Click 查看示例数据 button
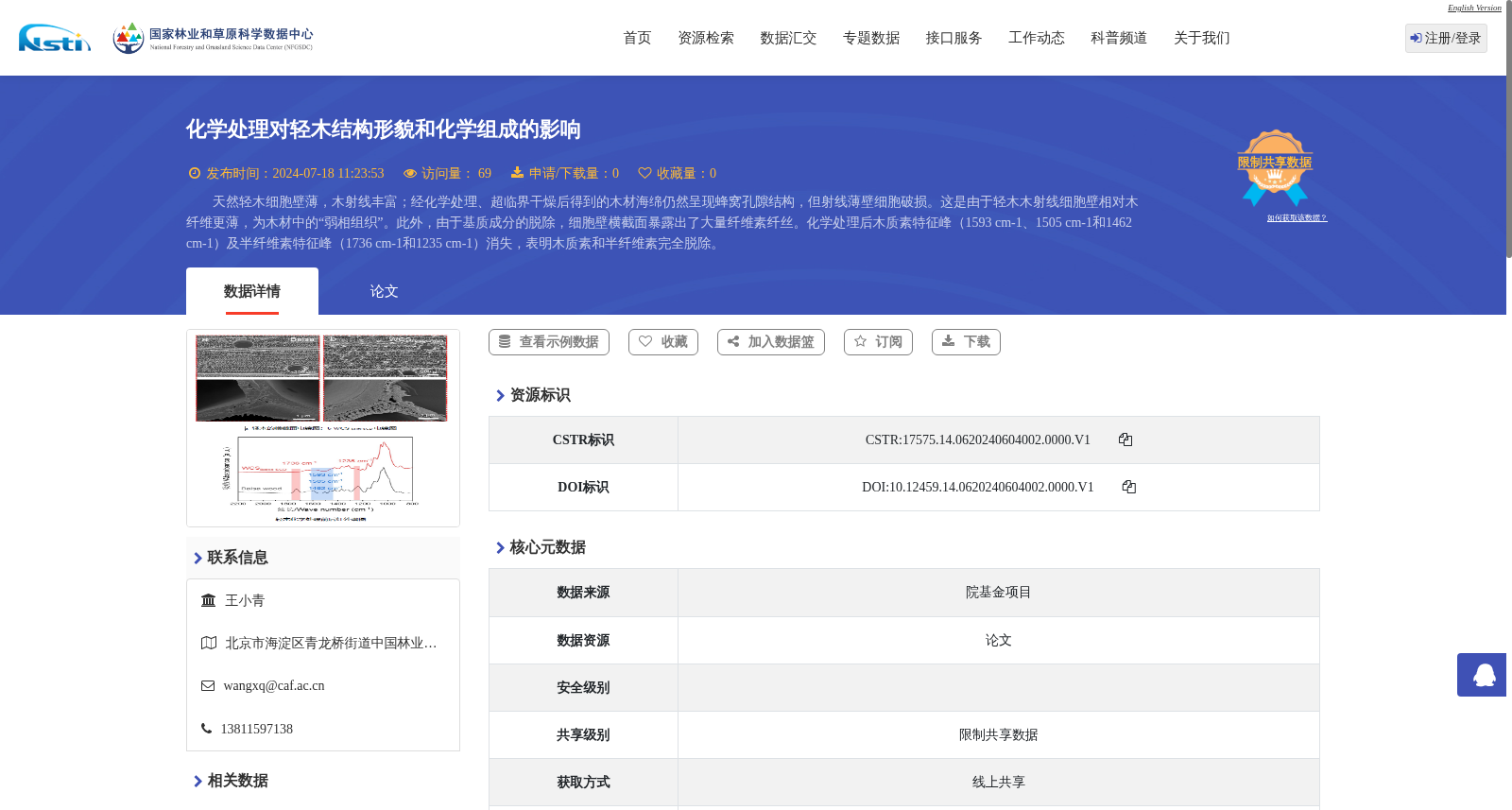 point(549,342)
